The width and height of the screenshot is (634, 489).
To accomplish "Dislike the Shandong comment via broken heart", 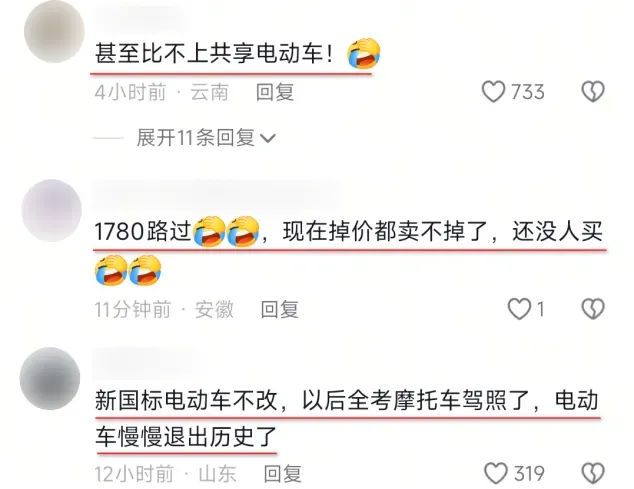I will tap(593, 473).
